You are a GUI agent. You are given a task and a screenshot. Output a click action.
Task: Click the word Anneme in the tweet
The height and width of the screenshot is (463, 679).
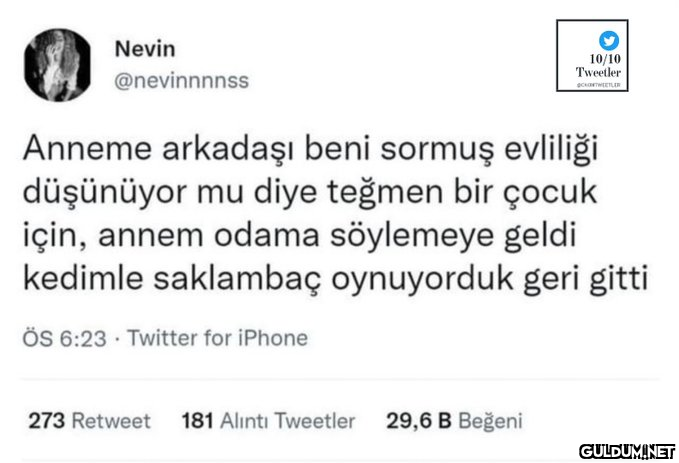(x=79, y=149)
